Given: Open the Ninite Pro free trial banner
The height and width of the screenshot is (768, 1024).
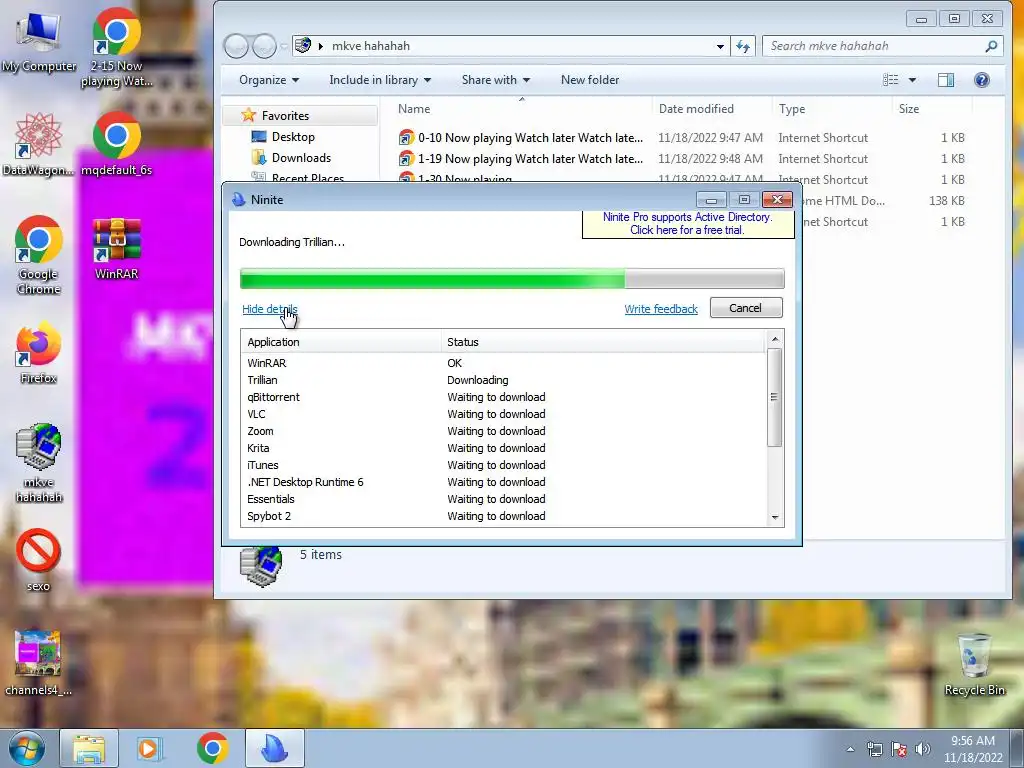Looking at the screenshot, I should 688,224.
